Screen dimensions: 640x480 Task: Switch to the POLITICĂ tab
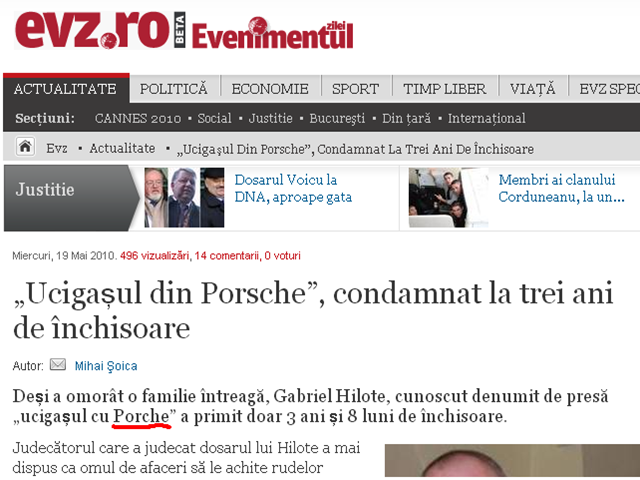[174, 89]
